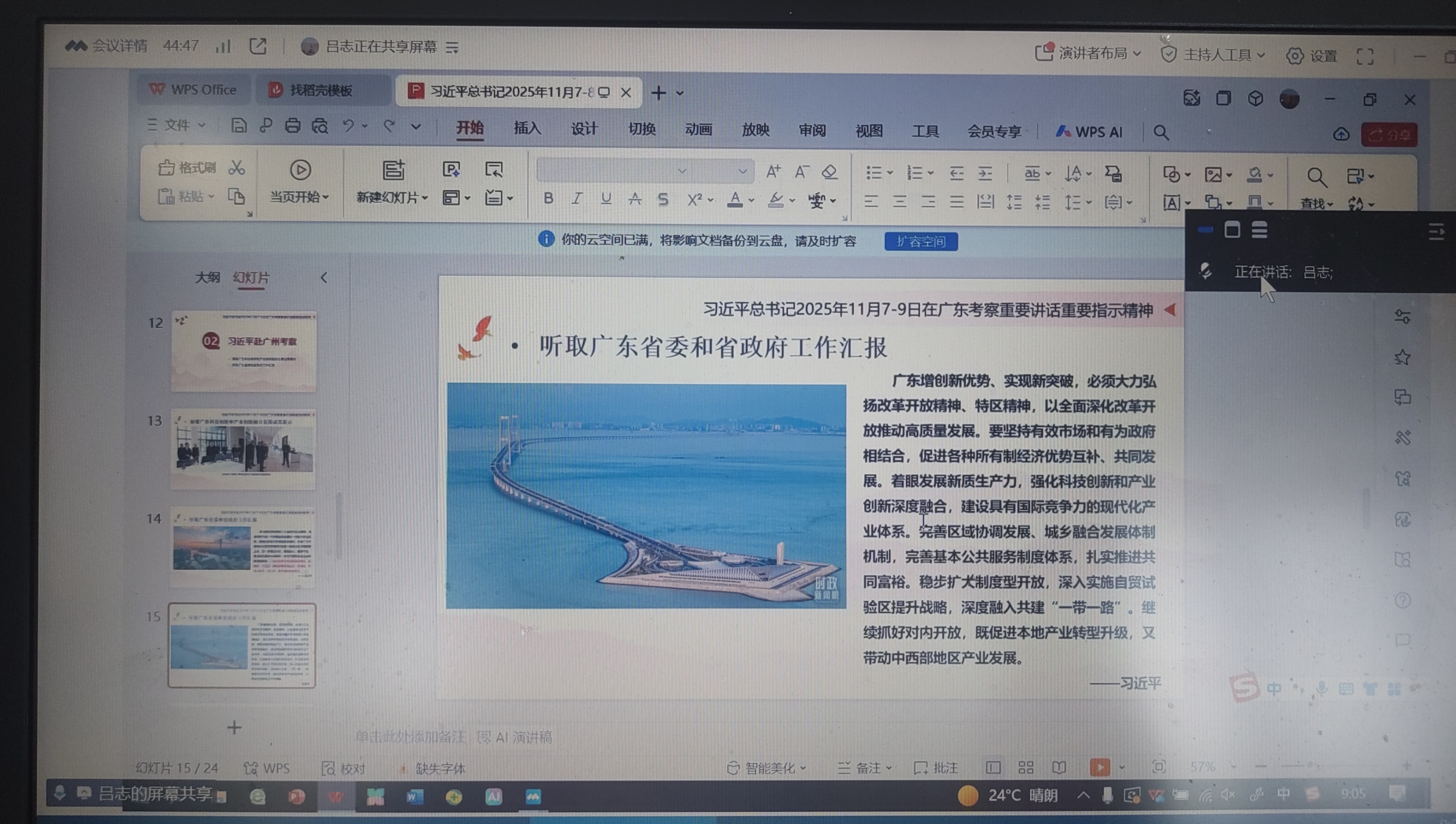Open the font name dropdown
The image size is (1456, 824).
point(682,171)
